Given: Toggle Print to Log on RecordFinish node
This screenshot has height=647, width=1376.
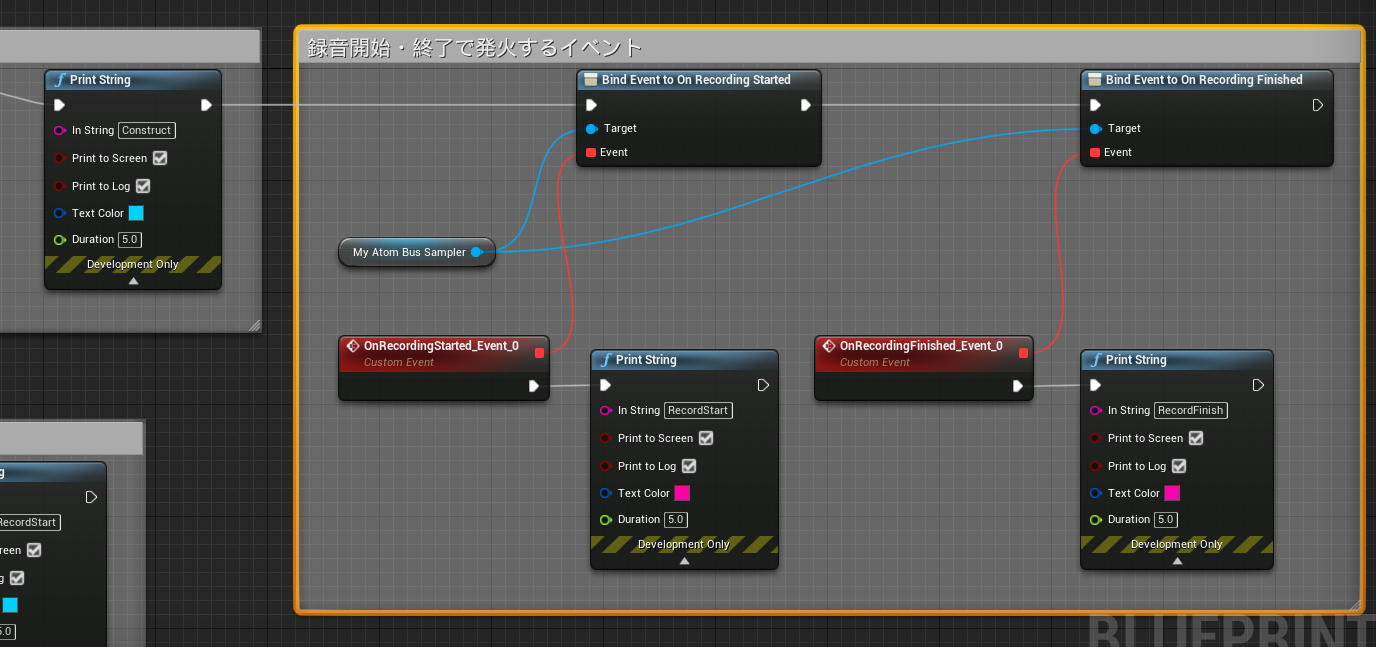Looking at the screenshot, I should tap(1179, 466).
